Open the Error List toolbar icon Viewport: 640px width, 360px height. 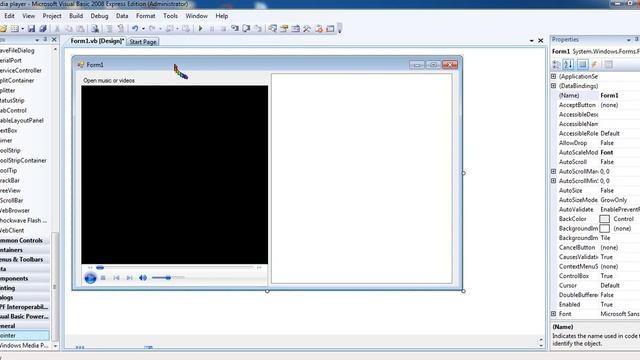[318, 29]
